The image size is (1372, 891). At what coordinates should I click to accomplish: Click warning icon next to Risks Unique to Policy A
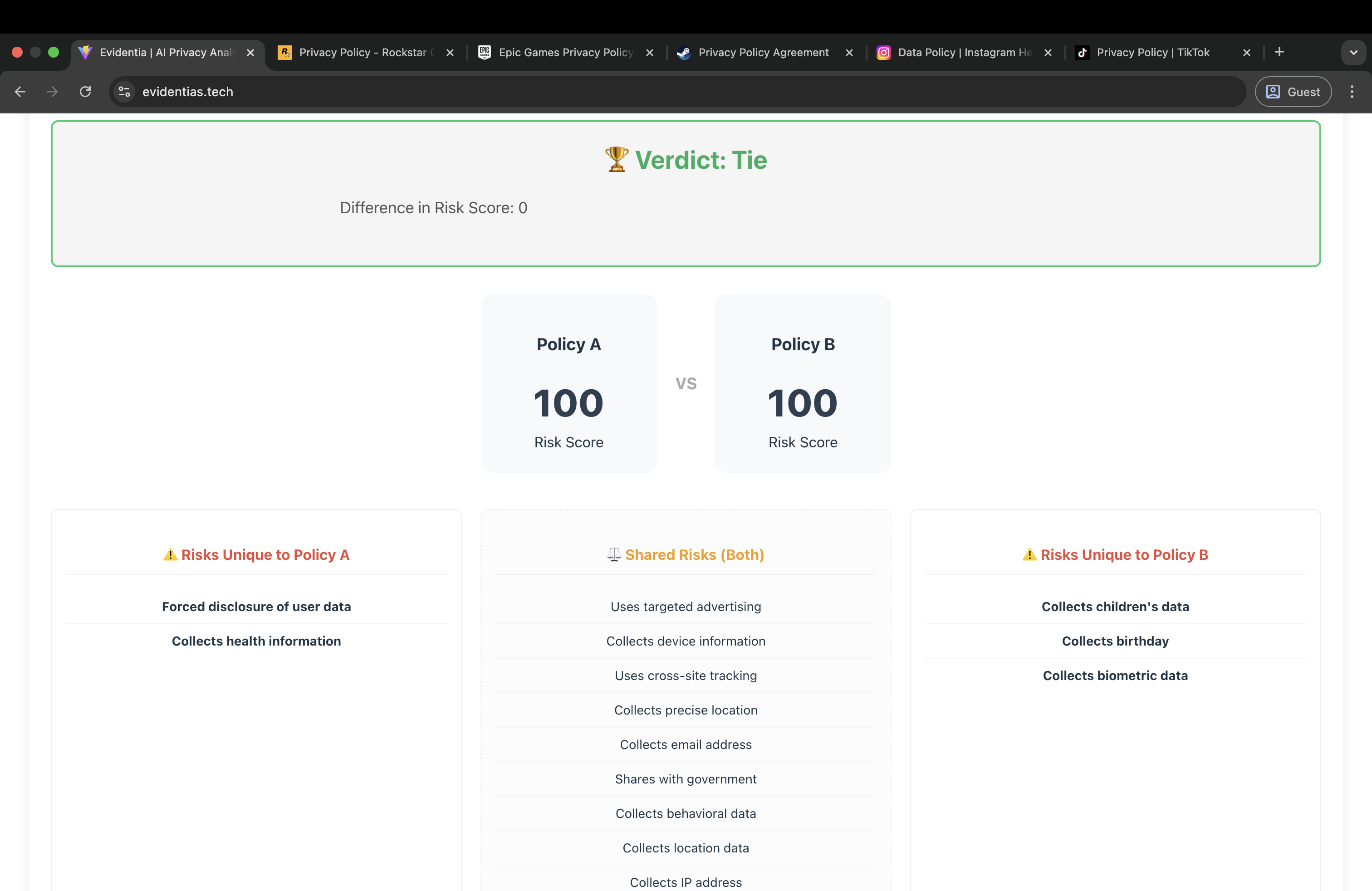[170, 554]
